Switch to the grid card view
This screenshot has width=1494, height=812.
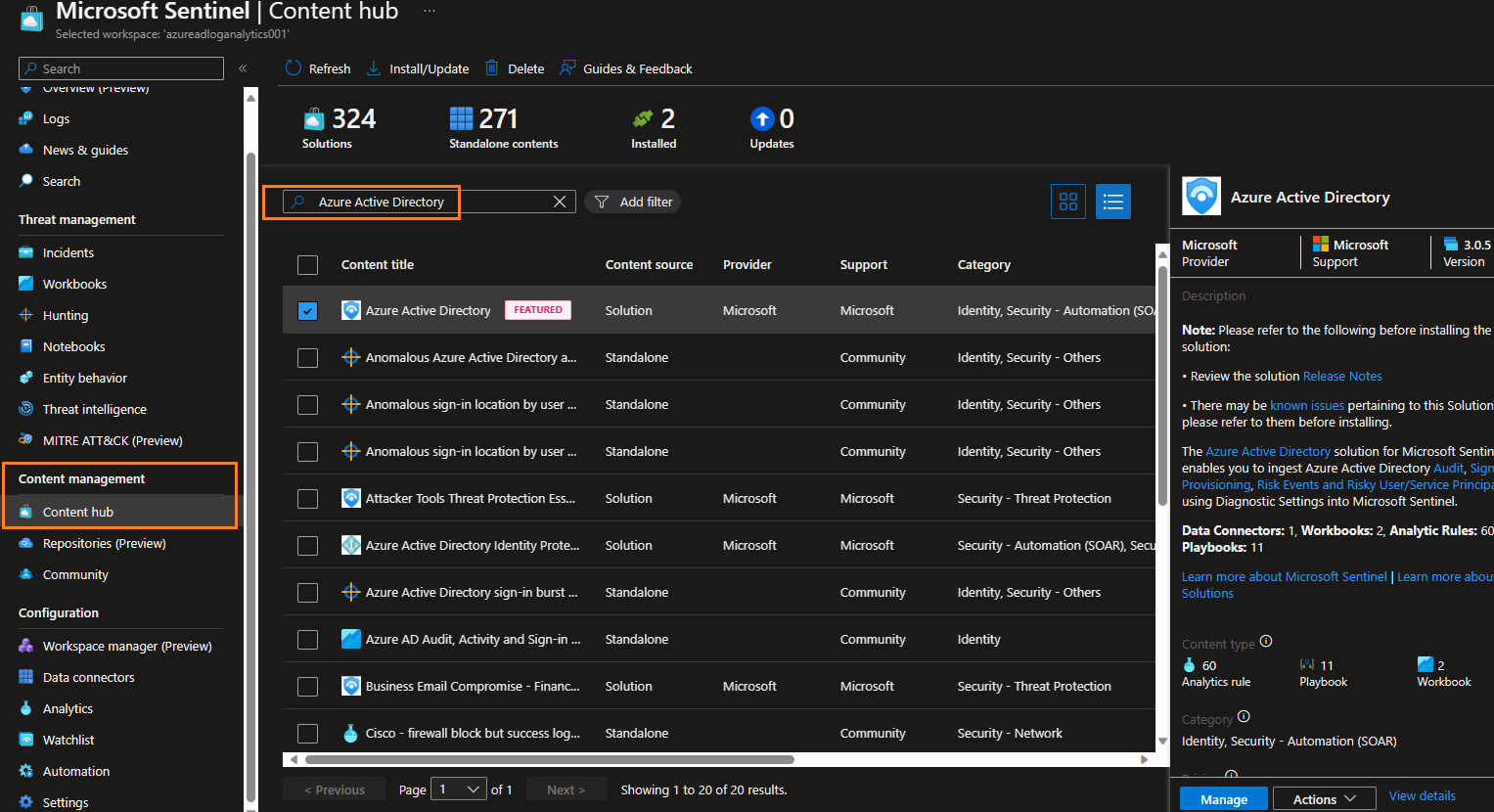(x=1068, y=202)
